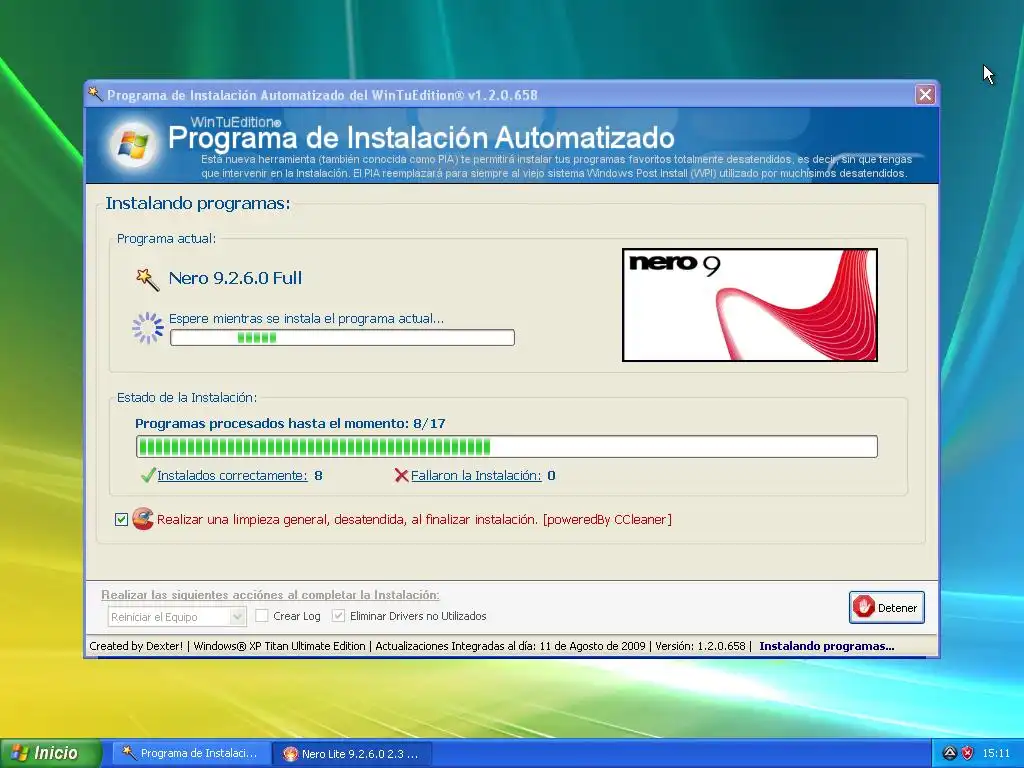The height and width of the screenshot is (768, 1024).
Task: Click the Windows XP Titan Ultimate Edition status text
Action: click(x=280, y=646)
